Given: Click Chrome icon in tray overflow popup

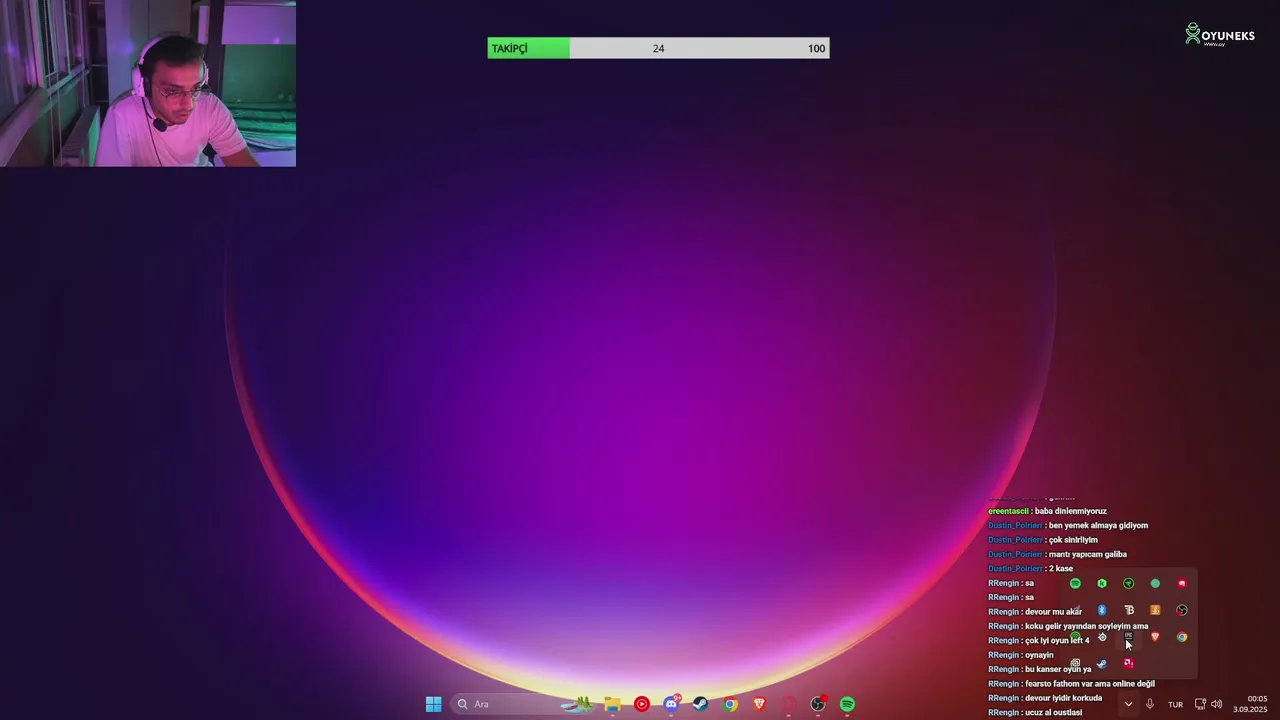Looking at the screenshot, I should pyautogui.click(x=1182, y=637).
